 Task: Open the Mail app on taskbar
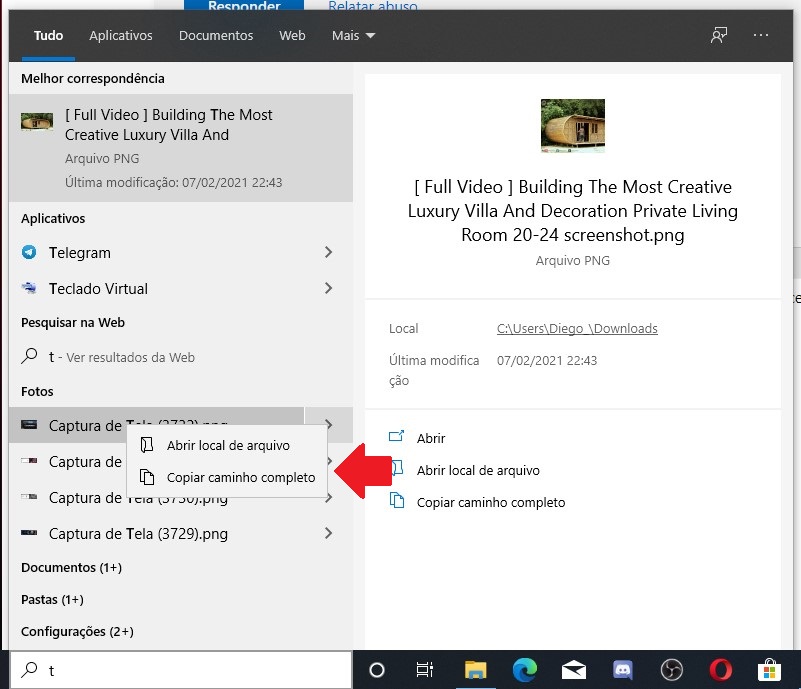[573, 670]
